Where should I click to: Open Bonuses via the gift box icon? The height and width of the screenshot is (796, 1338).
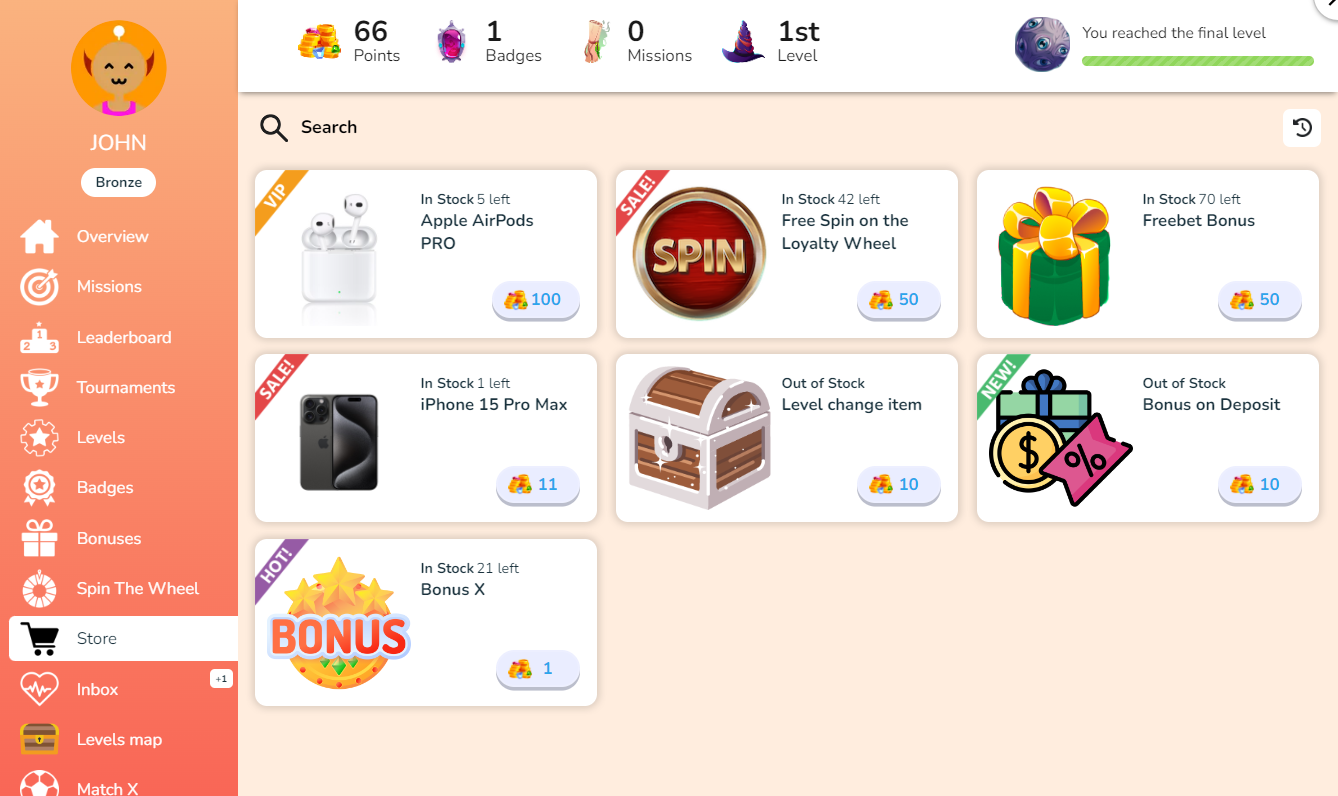tap(40, 538)
